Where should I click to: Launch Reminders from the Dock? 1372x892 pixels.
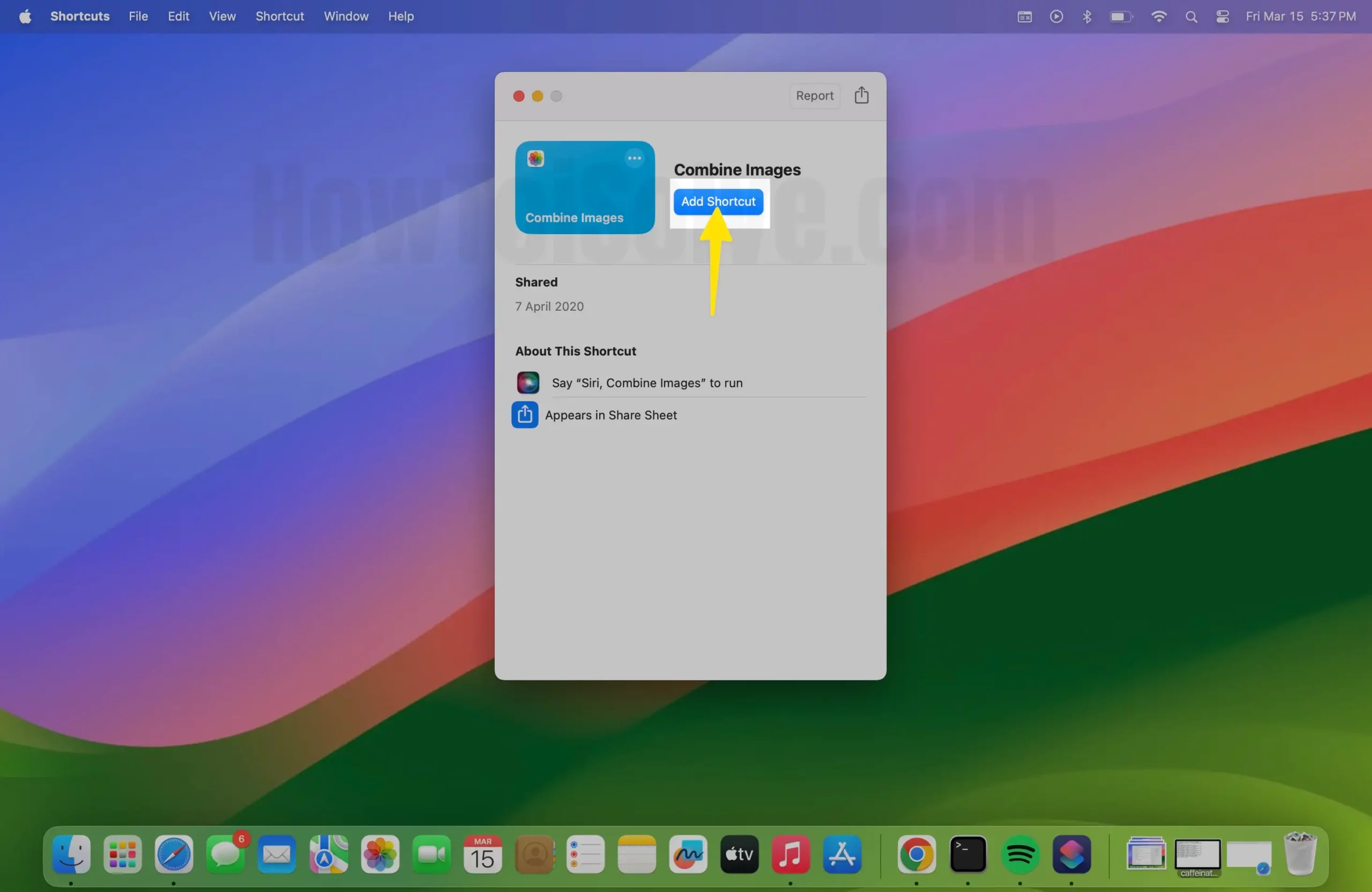586,853
